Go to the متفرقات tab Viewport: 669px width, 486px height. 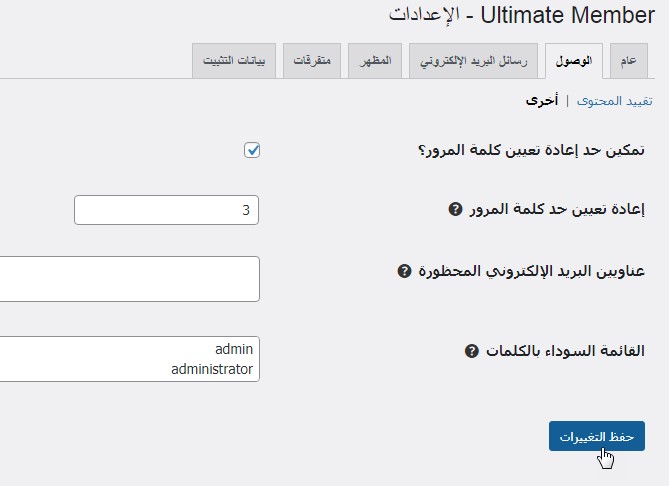[x=315, y=61]
